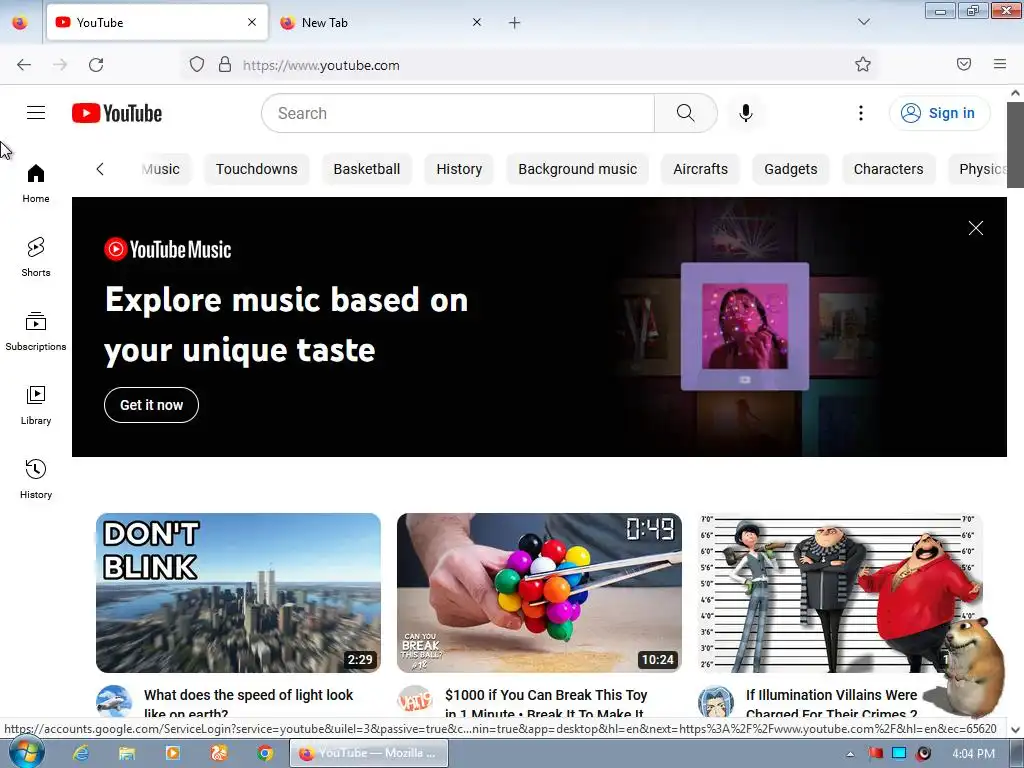Start voice search with microphone icon
This screenshot has height=768, width=1024.
click(x=745, y=113)
